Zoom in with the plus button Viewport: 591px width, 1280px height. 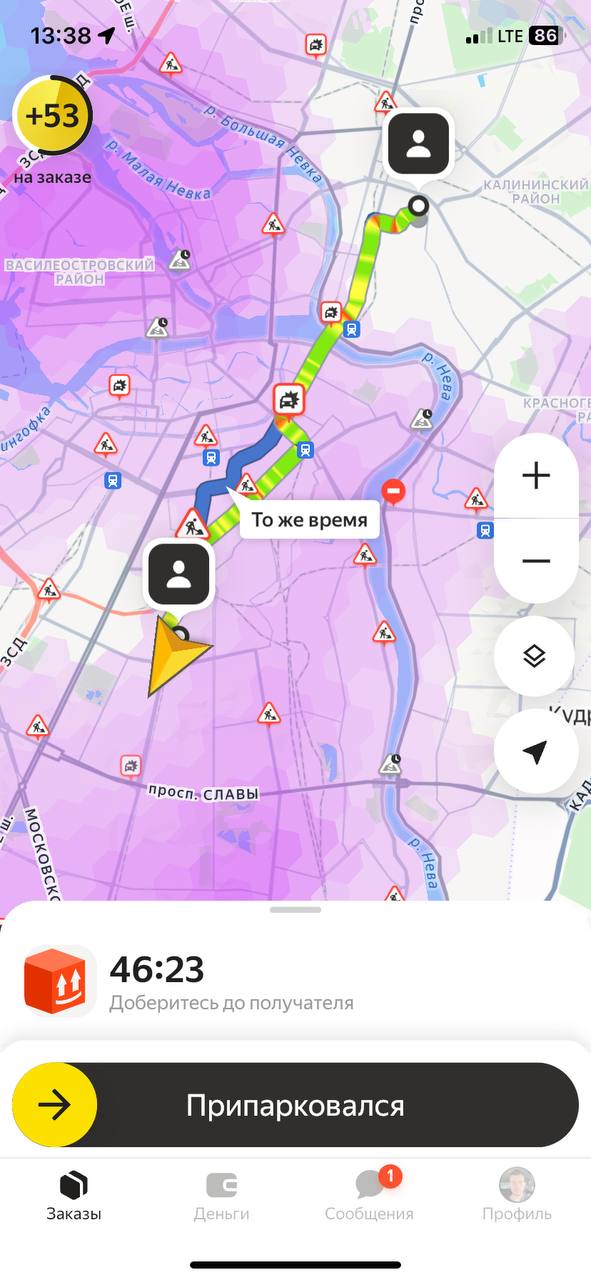(x=536, y=476)
